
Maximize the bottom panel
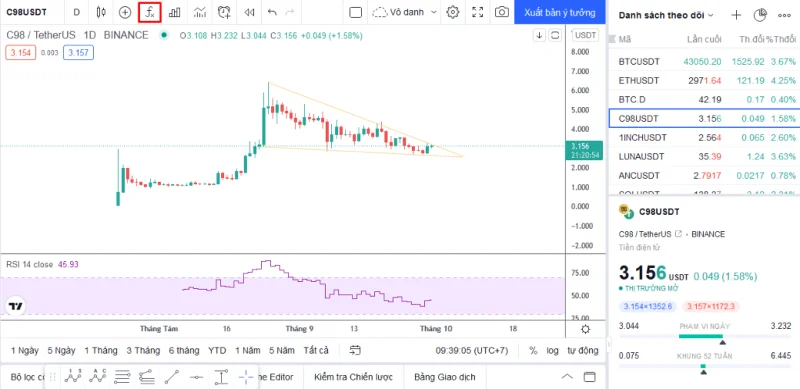[x=589, y=377]
